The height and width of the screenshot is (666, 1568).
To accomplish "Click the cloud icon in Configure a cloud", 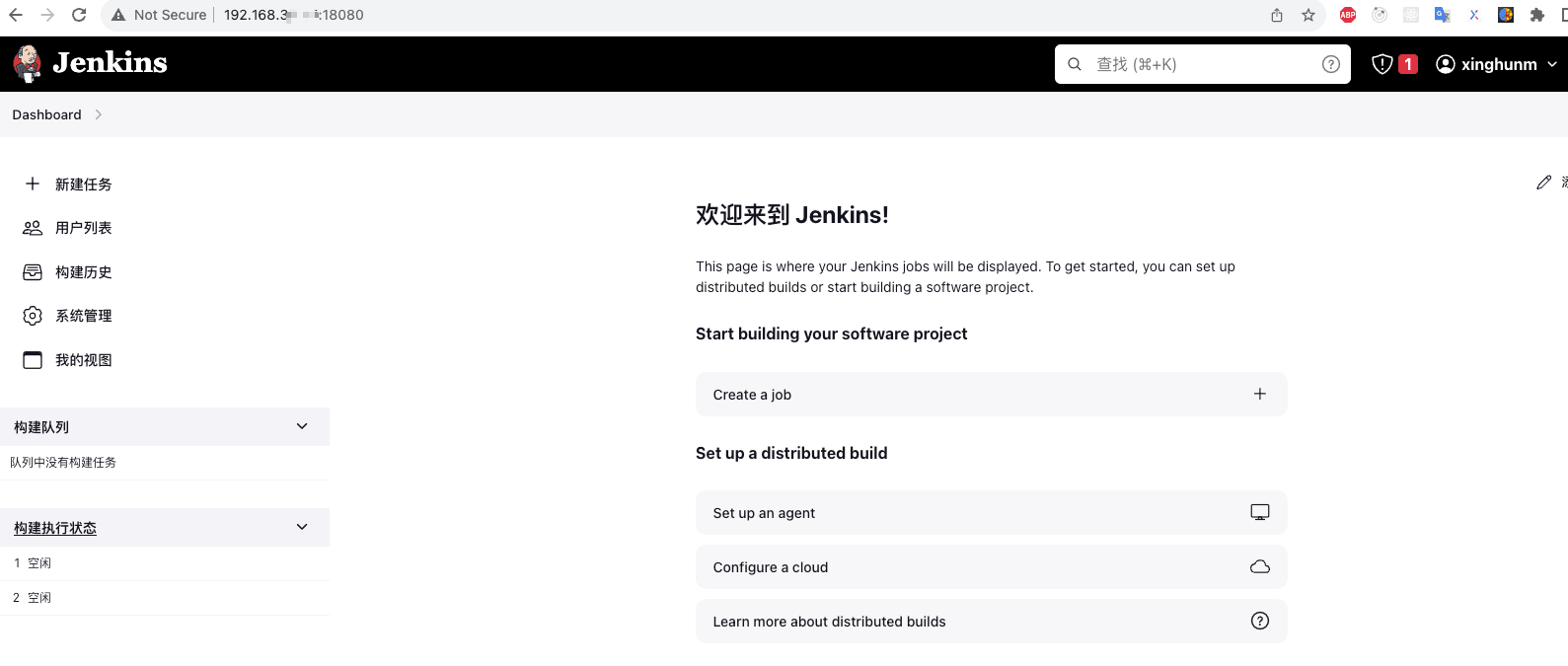I will pyautogui.click(x=1260, y=566).
